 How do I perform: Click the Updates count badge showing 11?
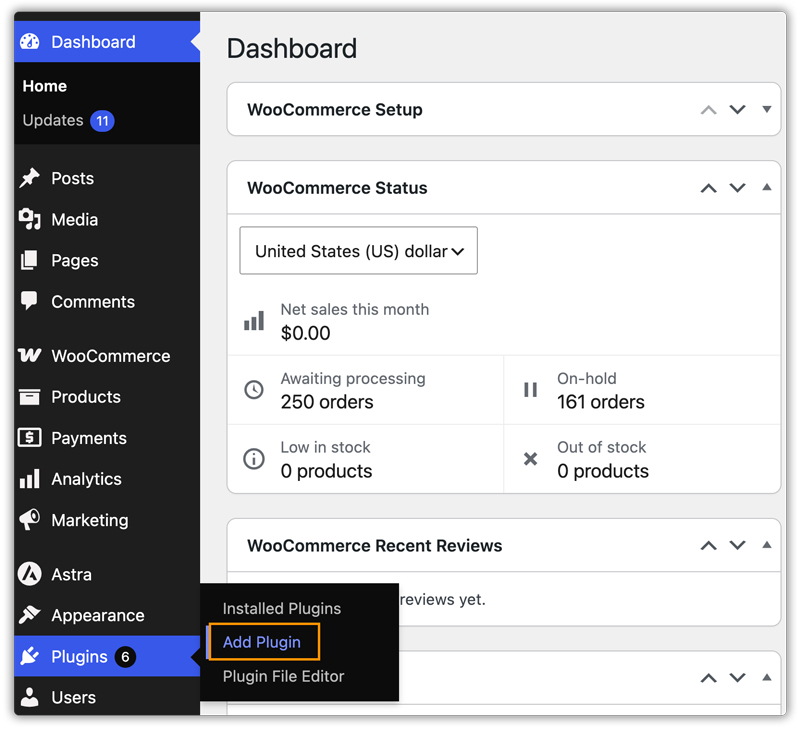click(x=103, y=121)
